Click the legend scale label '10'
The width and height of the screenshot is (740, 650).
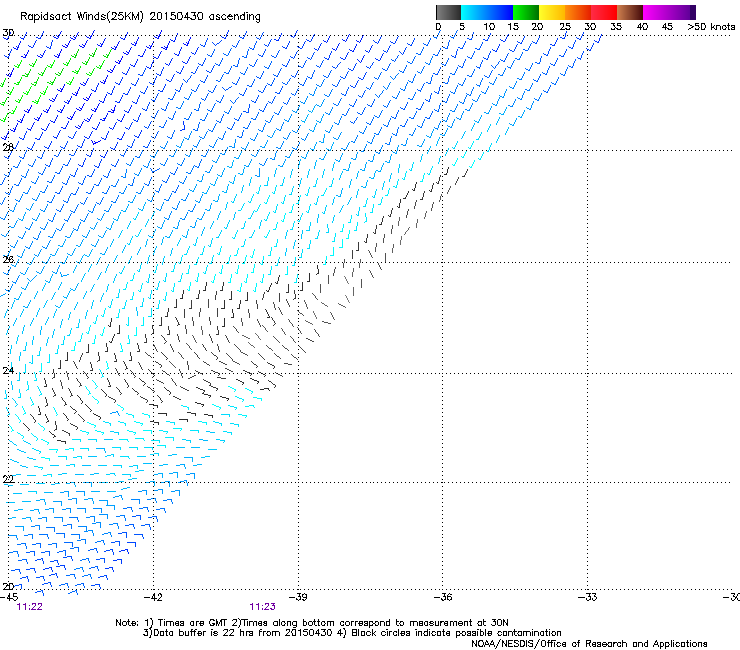click(x=489, y=27)
